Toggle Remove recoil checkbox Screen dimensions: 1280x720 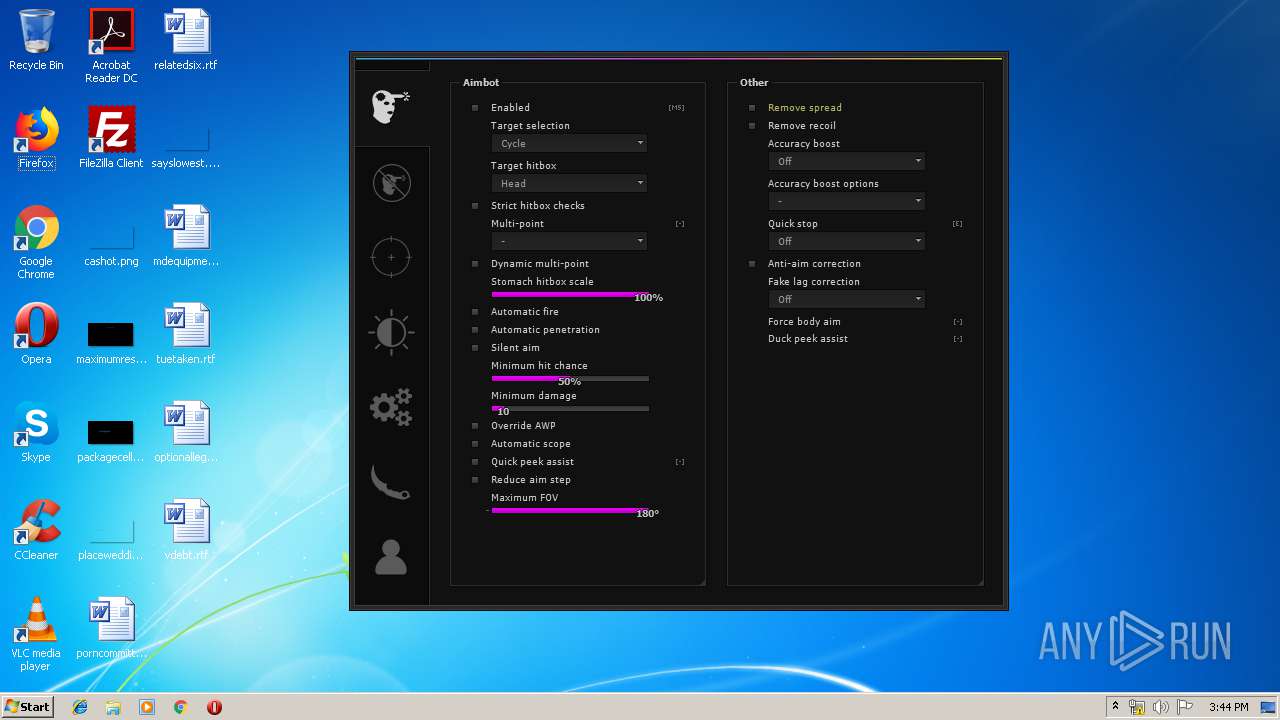752,125
